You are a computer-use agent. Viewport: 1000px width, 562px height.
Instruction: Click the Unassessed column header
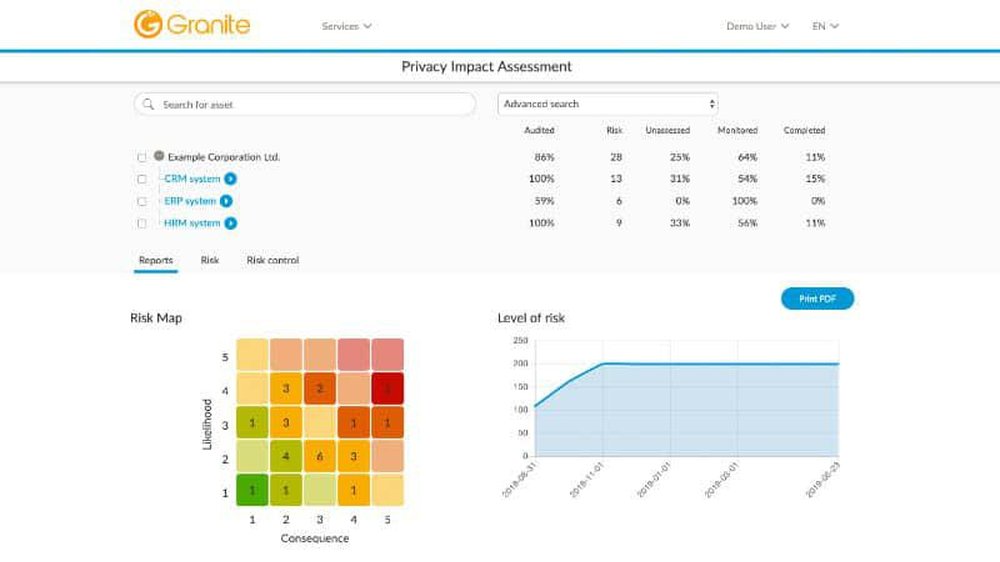[x=667, y=130]
